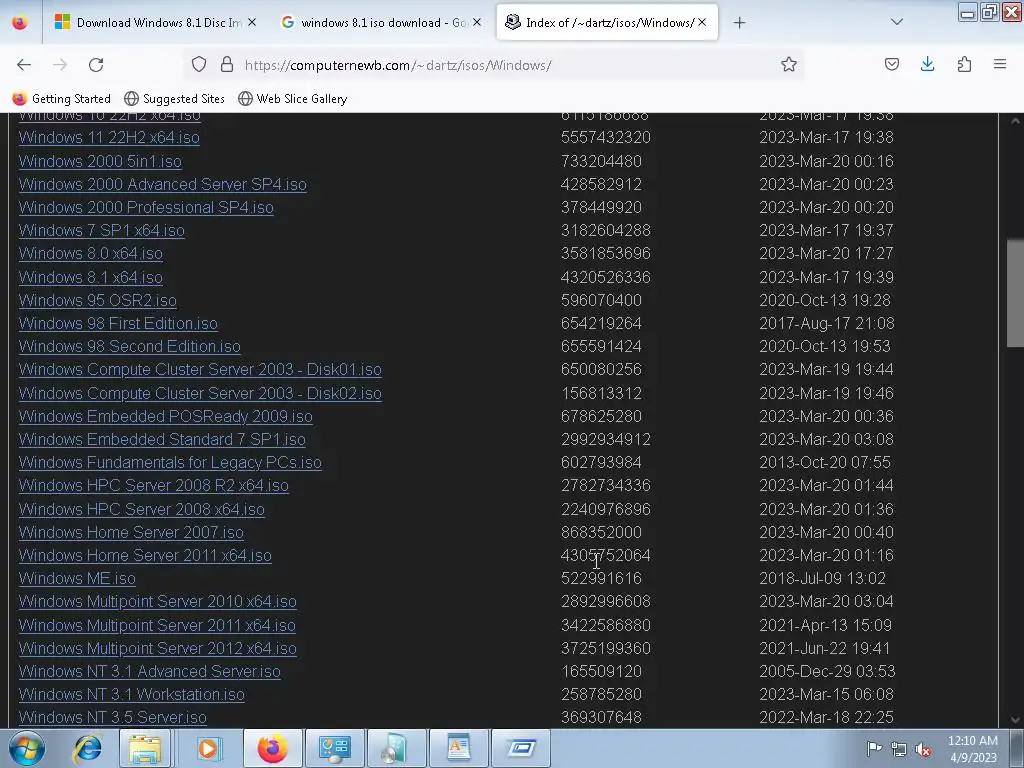
Task: Click the padlock site info icon
Action: [x=227, y=65]
